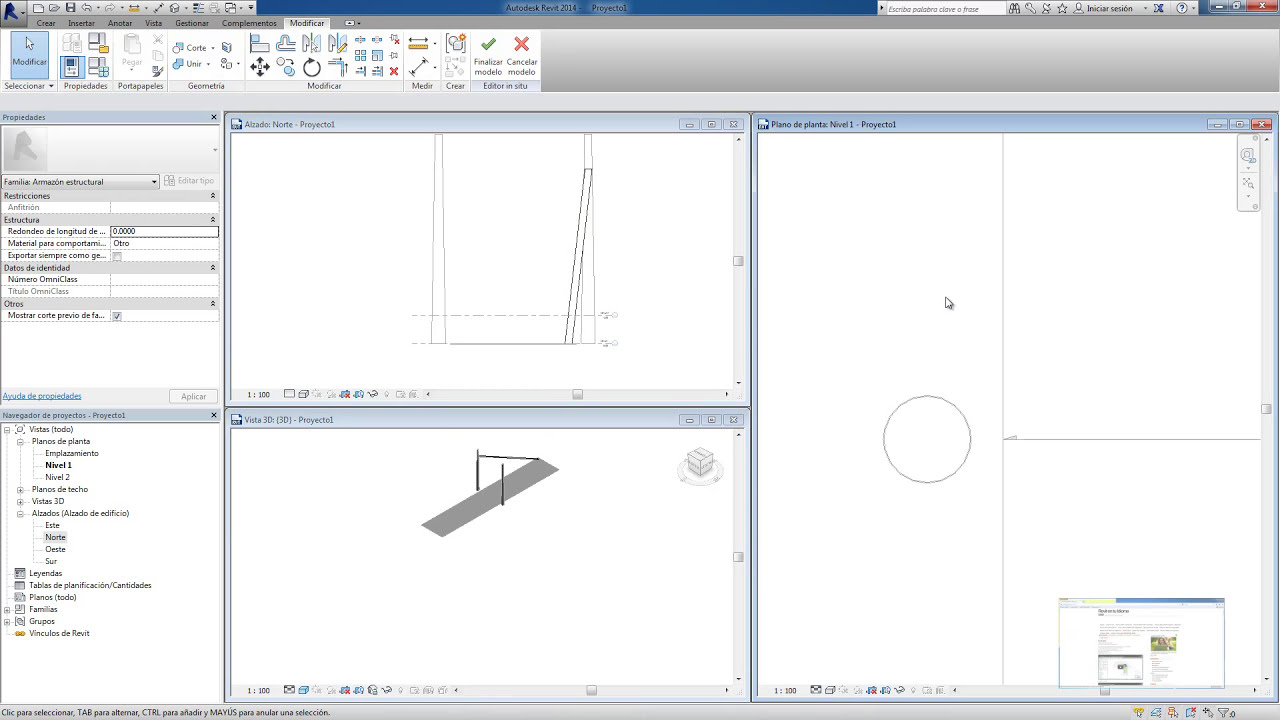Expand Planos de techo tree node
The height and width of the screenshot is (720, 1280).
point(21,489)
